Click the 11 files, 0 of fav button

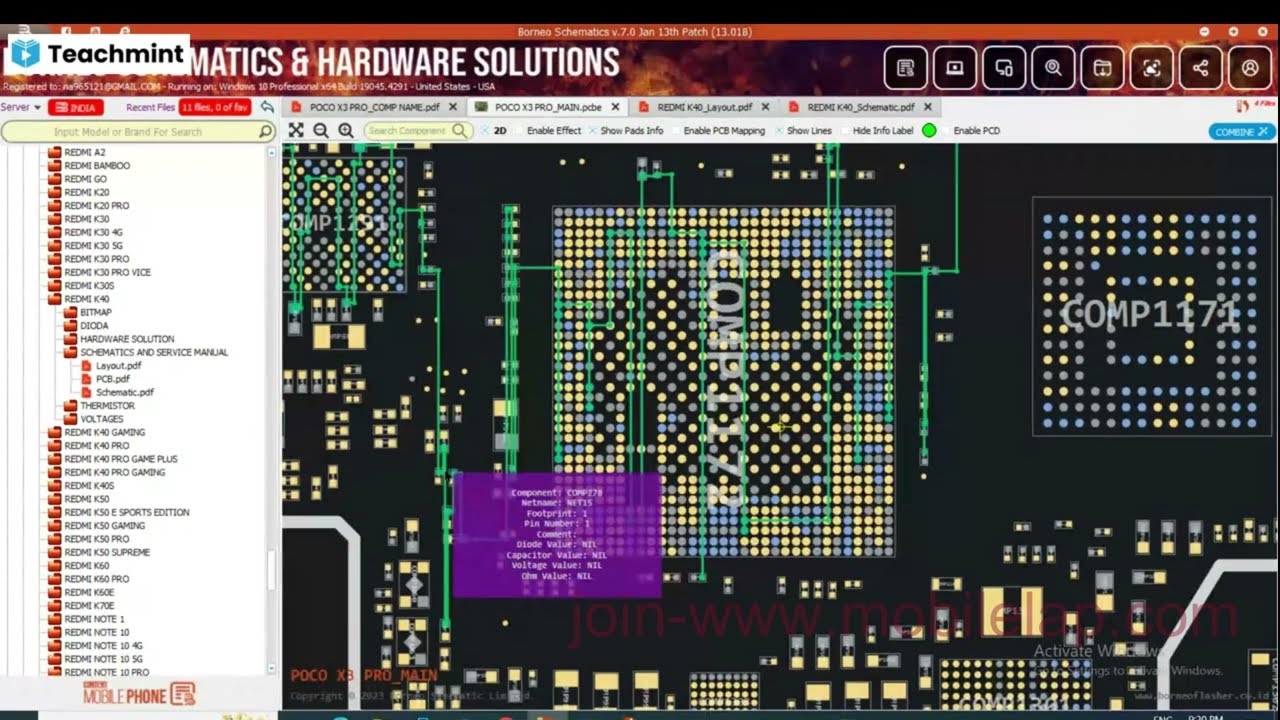click(215, 107)
